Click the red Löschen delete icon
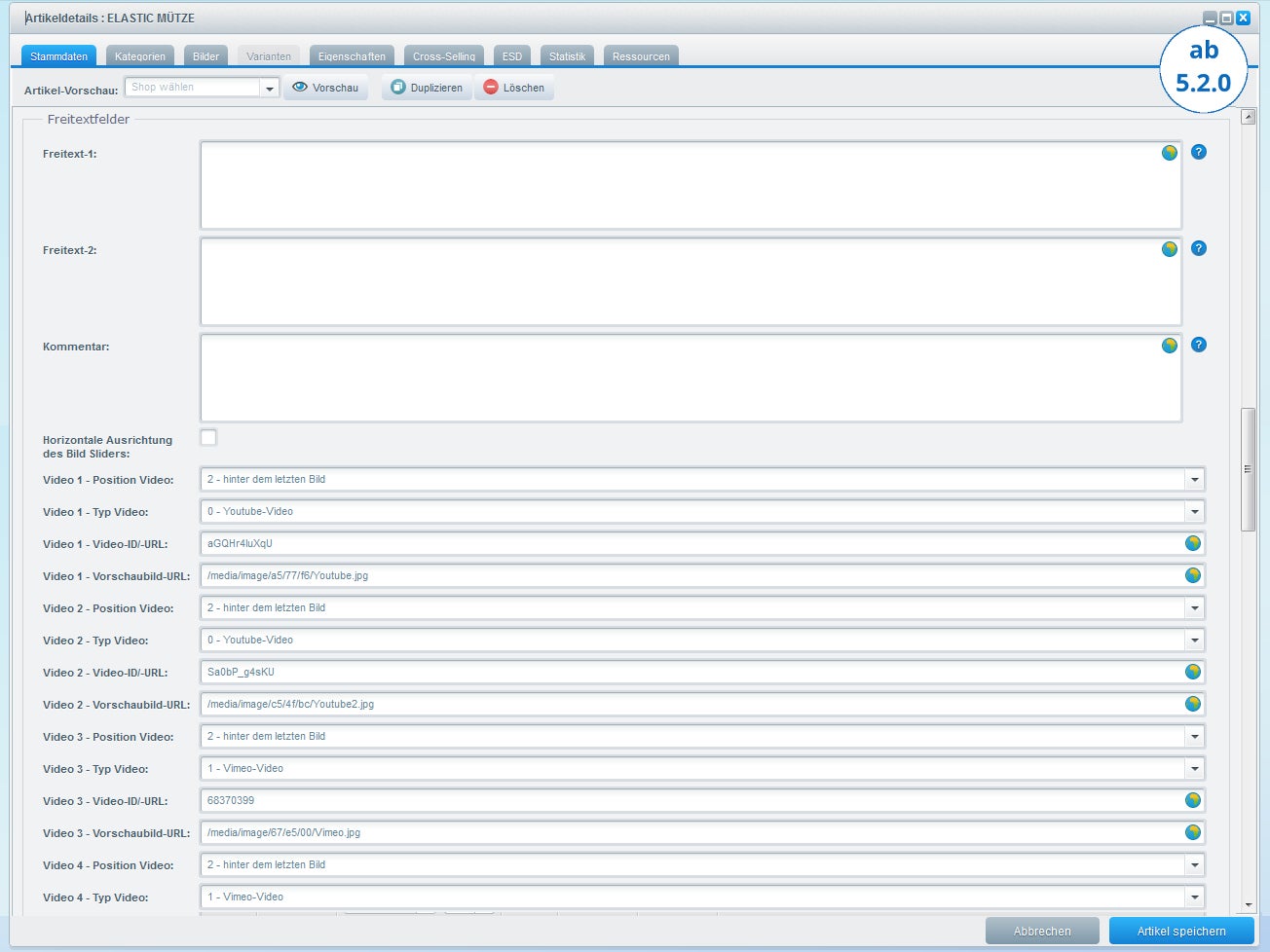 pyautogui.click(x=491, y=87)
